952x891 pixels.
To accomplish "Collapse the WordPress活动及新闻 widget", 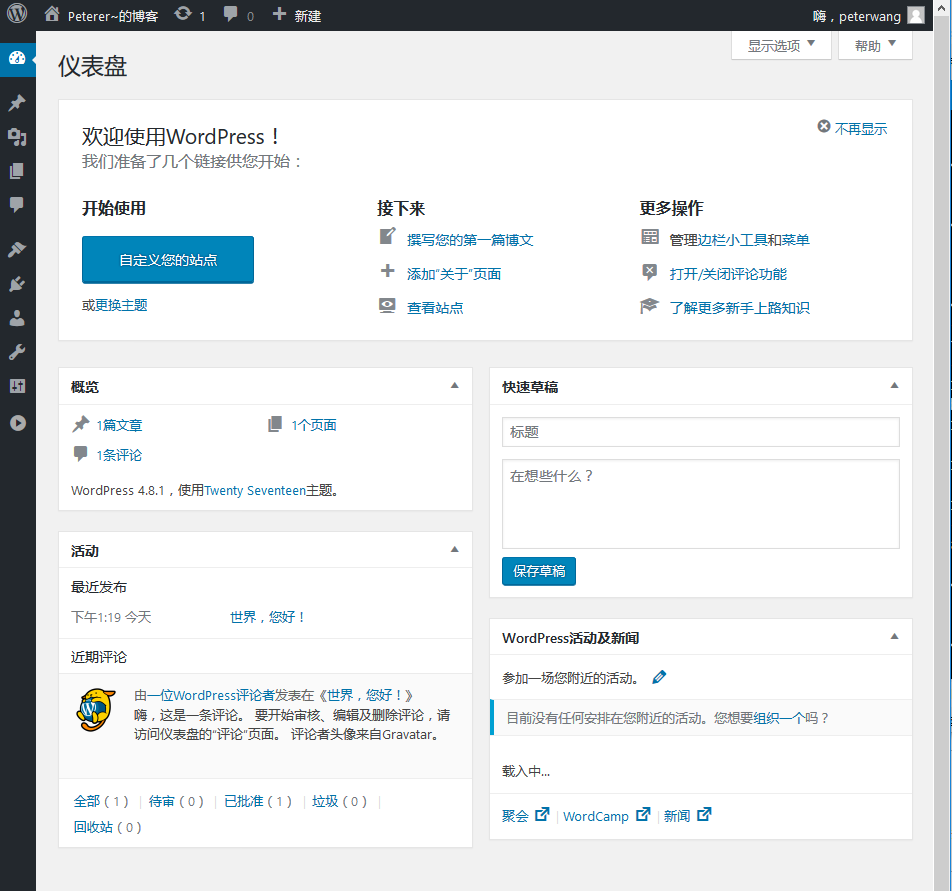I will 894,637.
